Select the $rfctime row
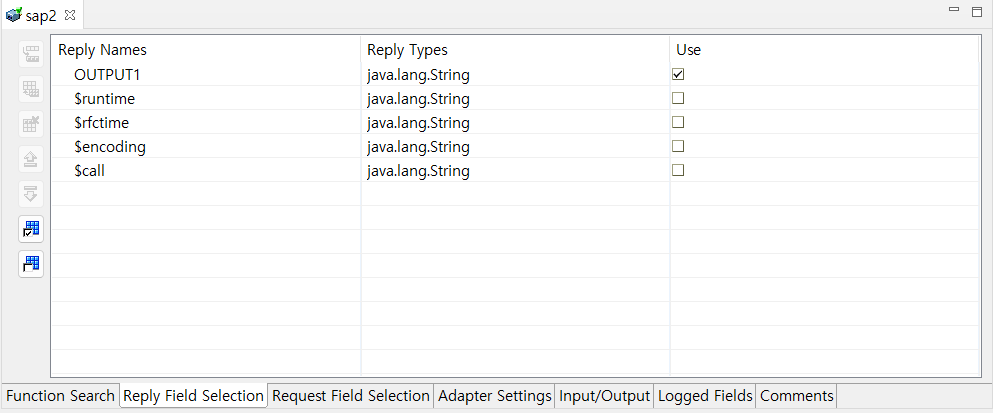This screenshot has height=413, width=993. (x=102, y=123)
